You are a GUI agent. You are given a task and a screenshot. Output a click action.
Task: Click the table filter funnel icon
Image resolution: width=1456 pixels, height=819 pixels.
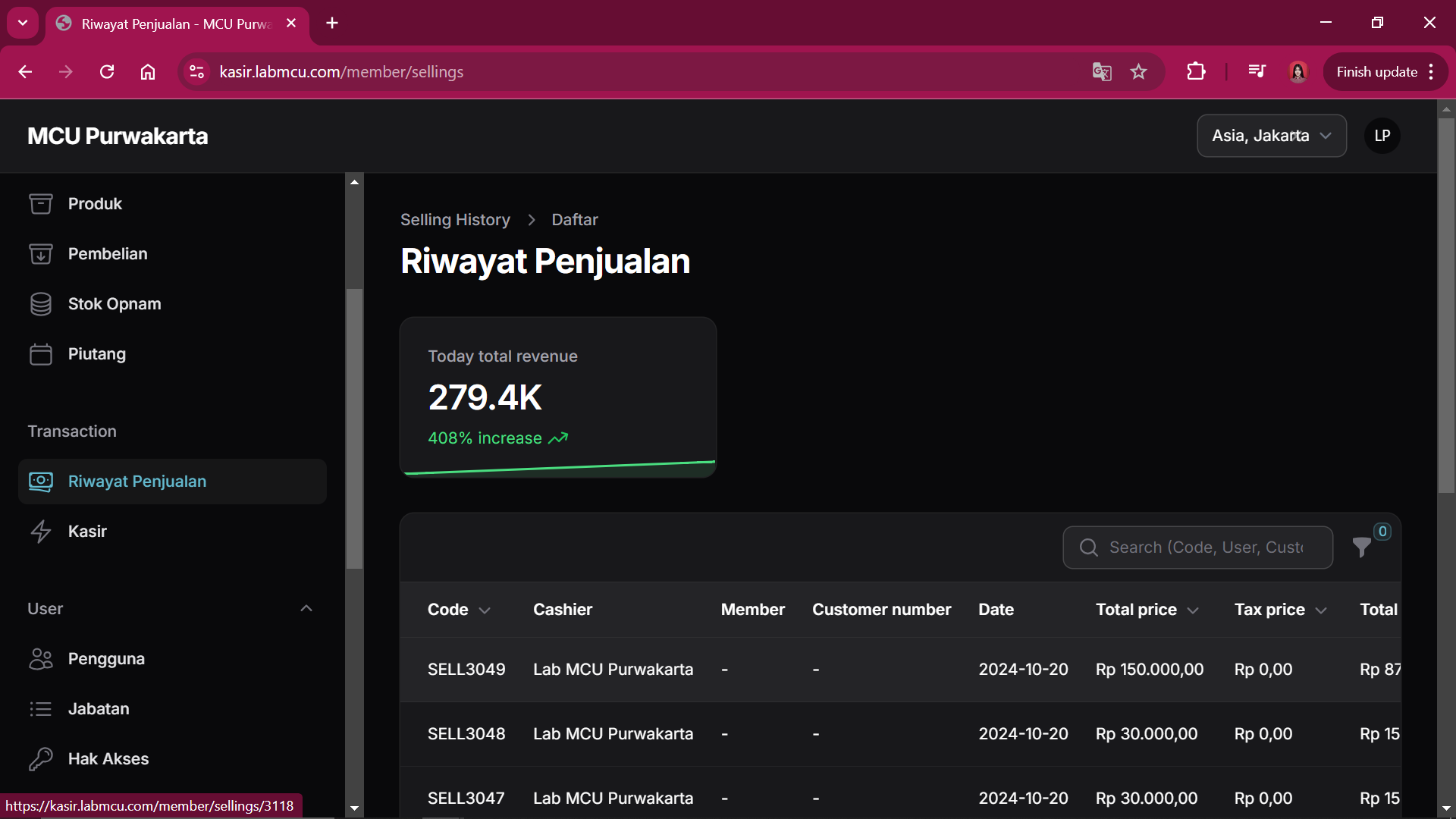pos(1362,547)
